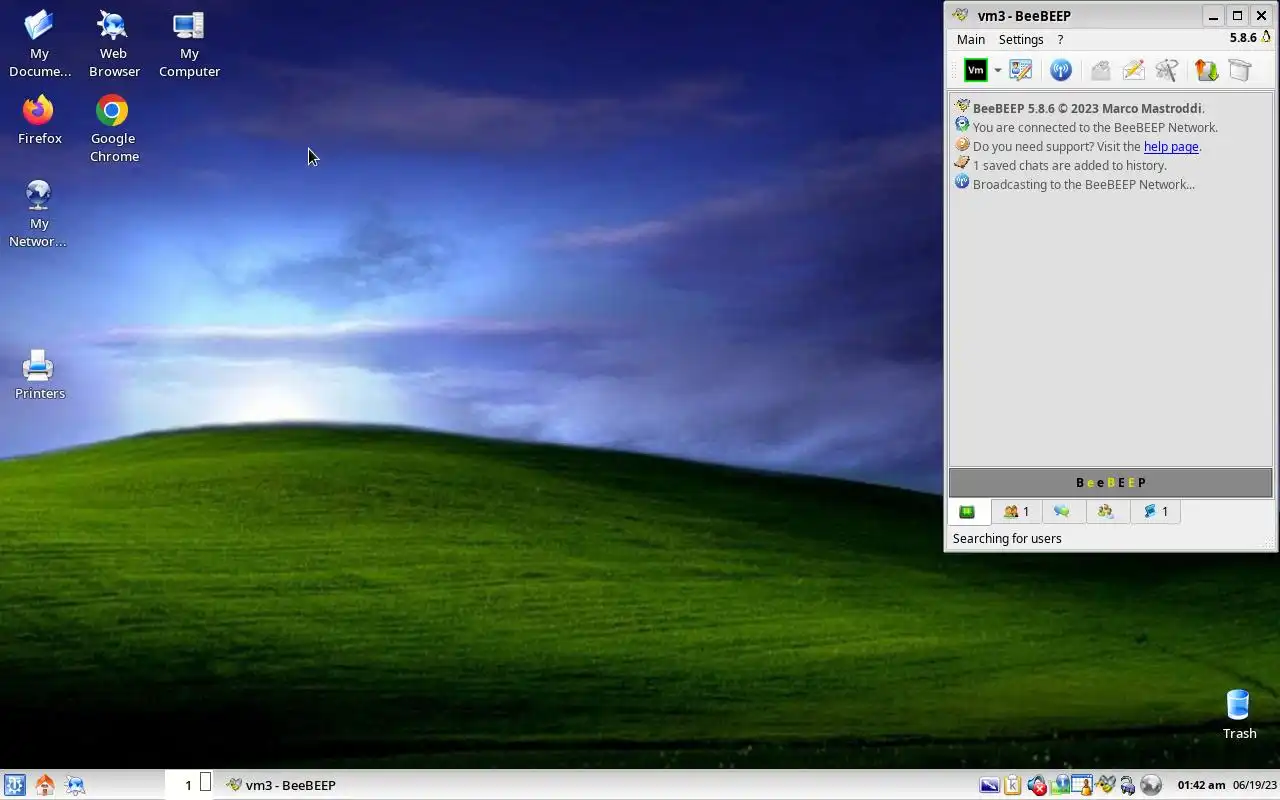Select the My Documents desktop icon
1280x800 pixels.
pyautogui.click(x=39, y=44)
